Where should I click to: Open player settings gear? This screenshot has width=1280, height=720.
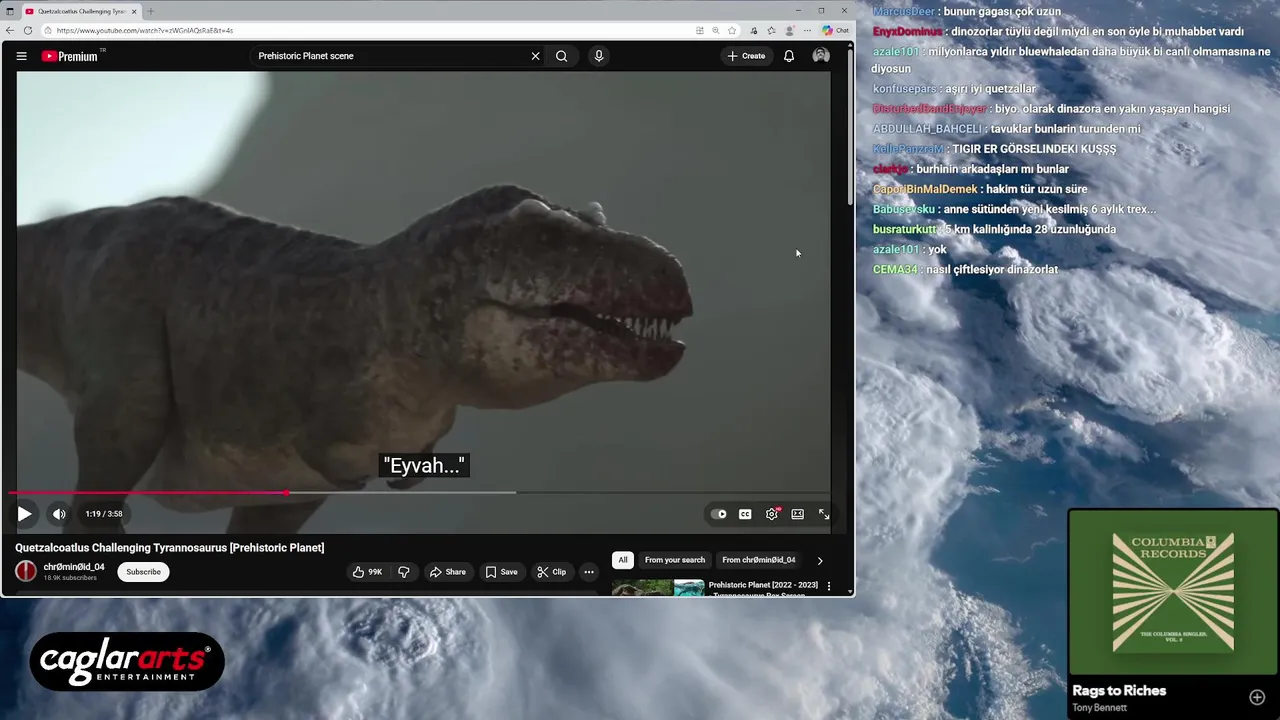point(772,514)
